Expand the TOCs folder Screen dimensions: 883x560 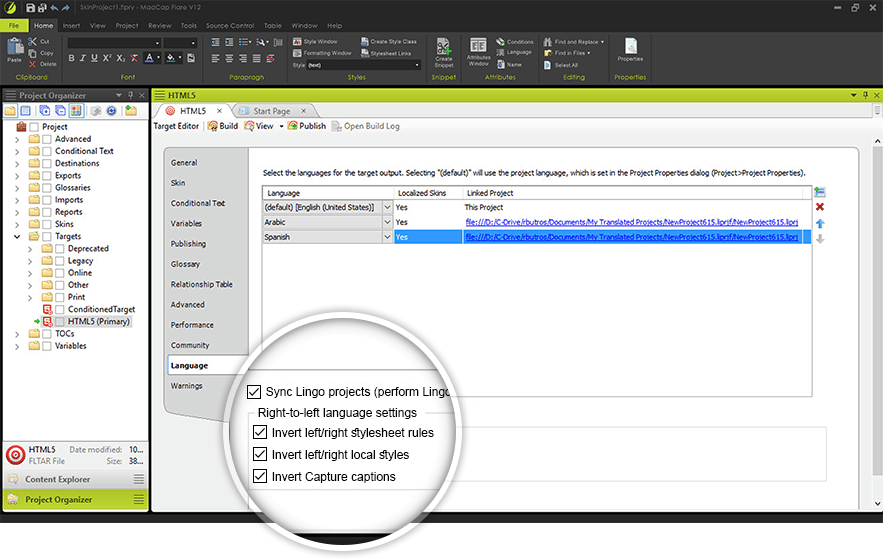tap(17, 334)
